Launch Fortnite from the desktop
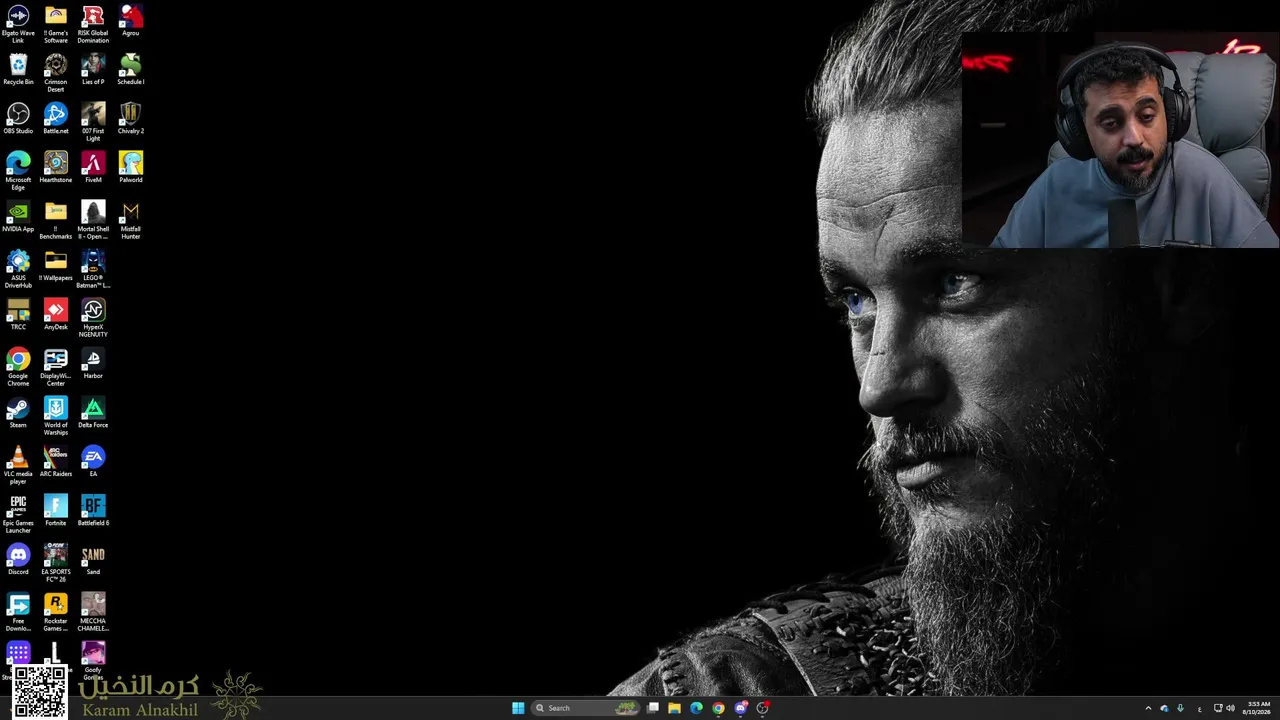This screenshot has width=1280, height=720. (56, 511)
